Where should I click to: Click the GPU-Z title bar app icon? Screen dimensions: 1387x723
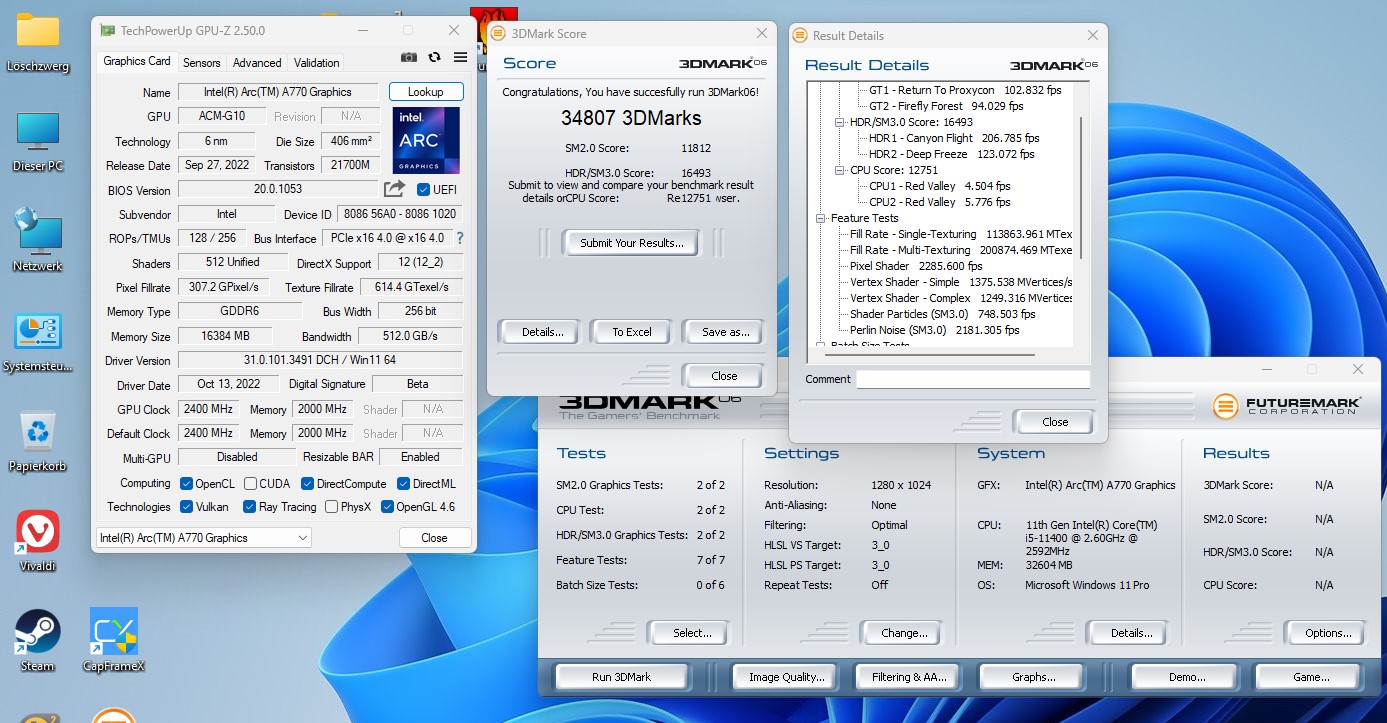[x=107, y=31]
